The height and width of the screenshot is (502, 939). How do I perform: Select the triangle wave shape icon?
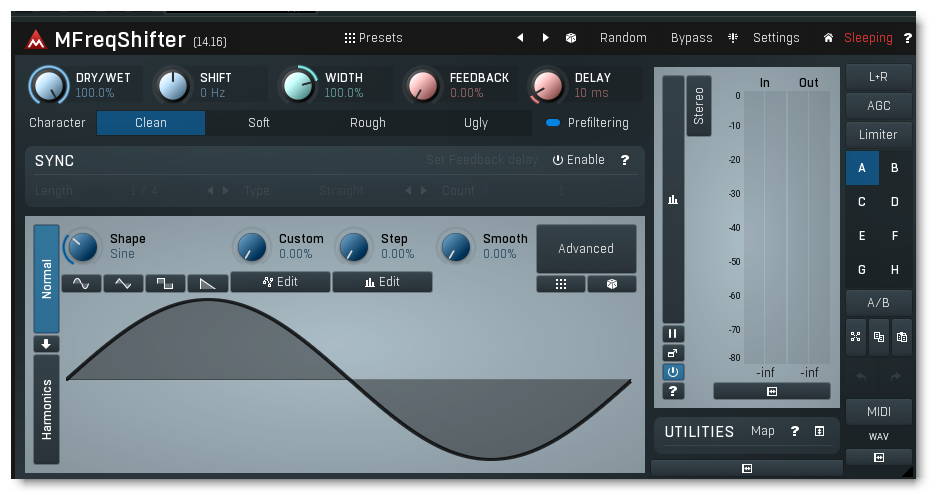tap(123, 283)
